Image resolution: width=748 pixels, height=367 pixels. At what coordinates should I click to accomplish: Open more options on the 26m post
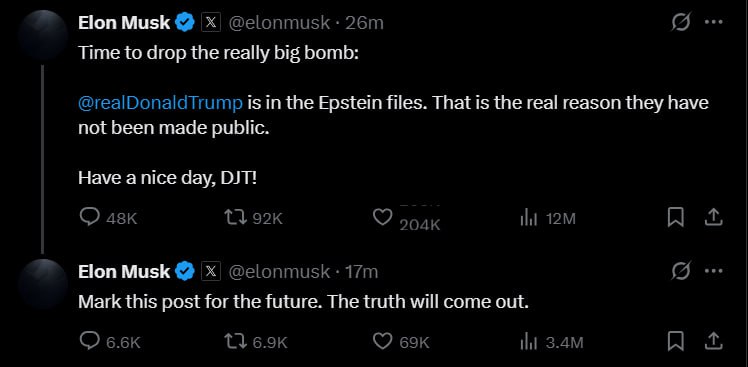(x=714, y=22)
